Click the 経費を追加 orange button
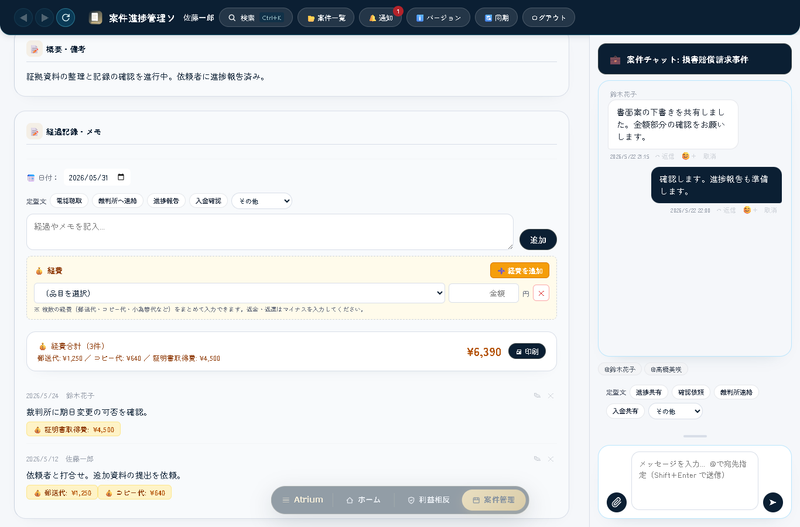The width and height of the screenshot is (800, 527). pos(519,270)
